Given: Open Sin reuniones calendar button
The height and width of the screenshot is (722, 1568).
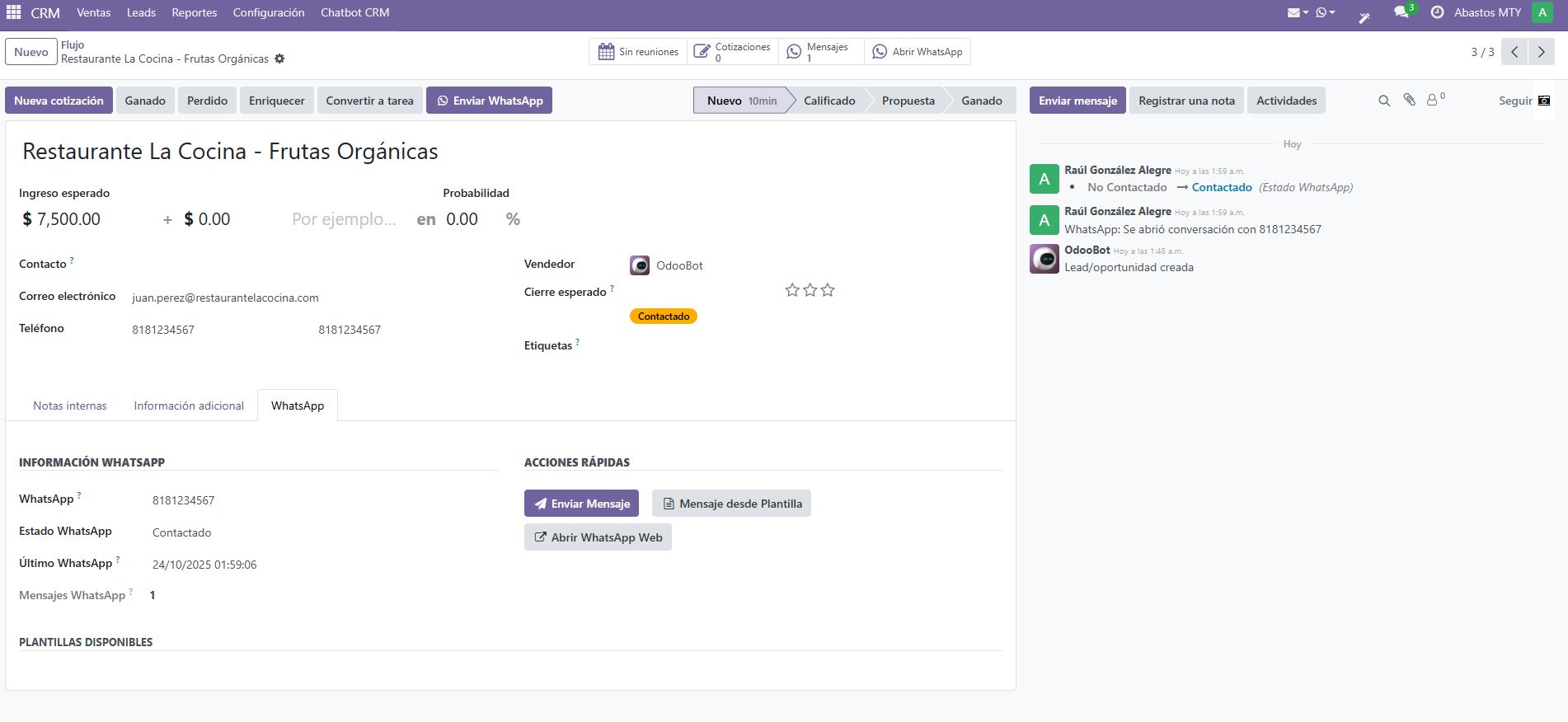Looking at the screenshot, I should [x=638, y=51].
